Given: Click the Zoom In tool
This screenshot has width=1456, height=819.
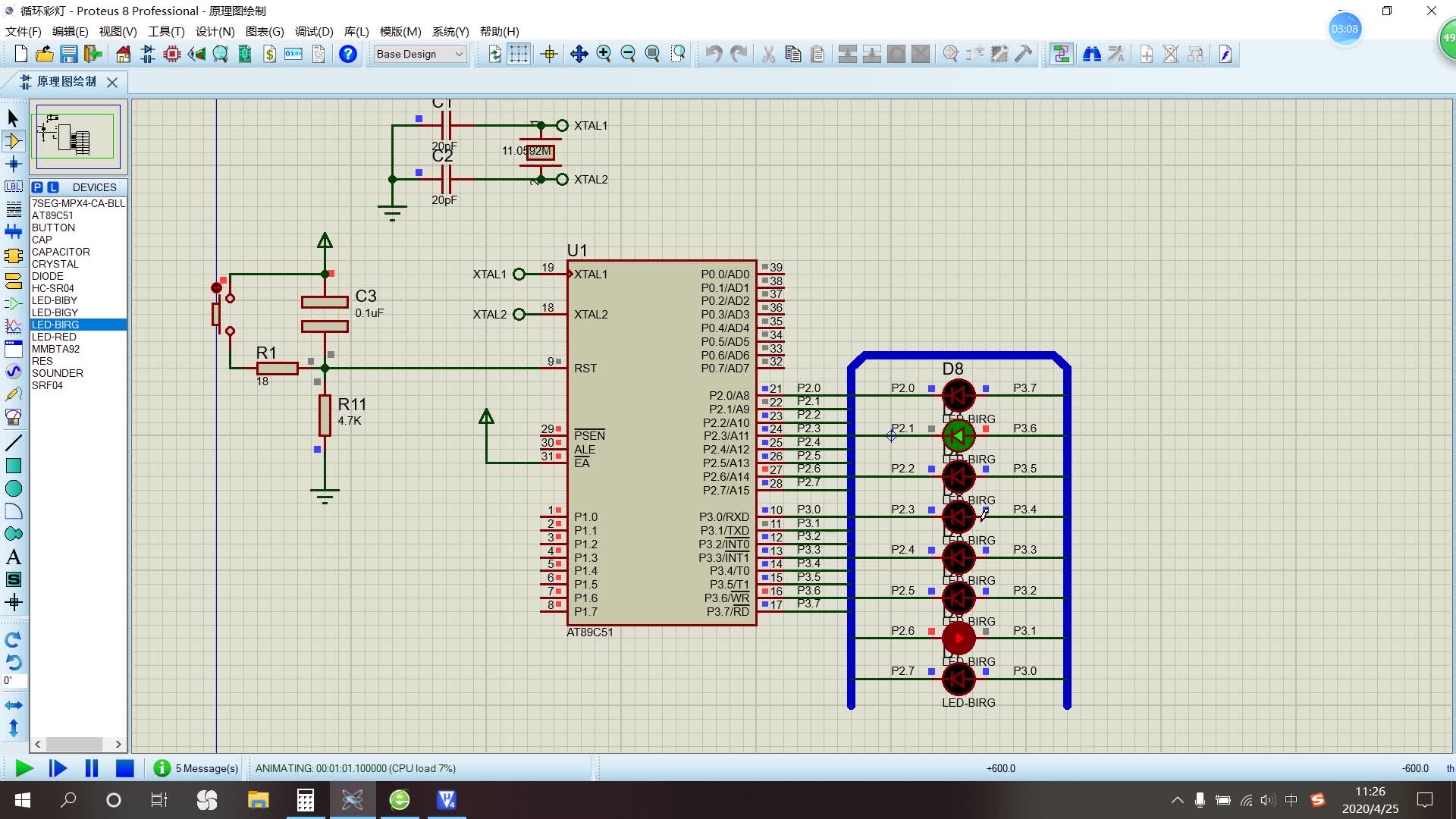Looking at the screenshot, I should 603,54.
